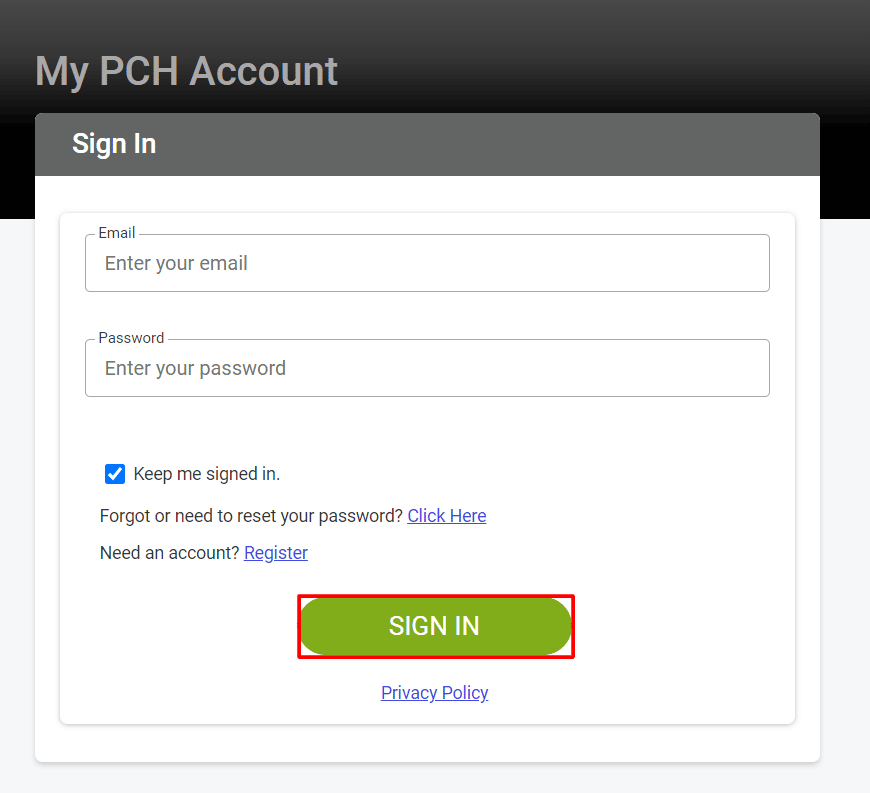Click the forgot password help text

250,515
